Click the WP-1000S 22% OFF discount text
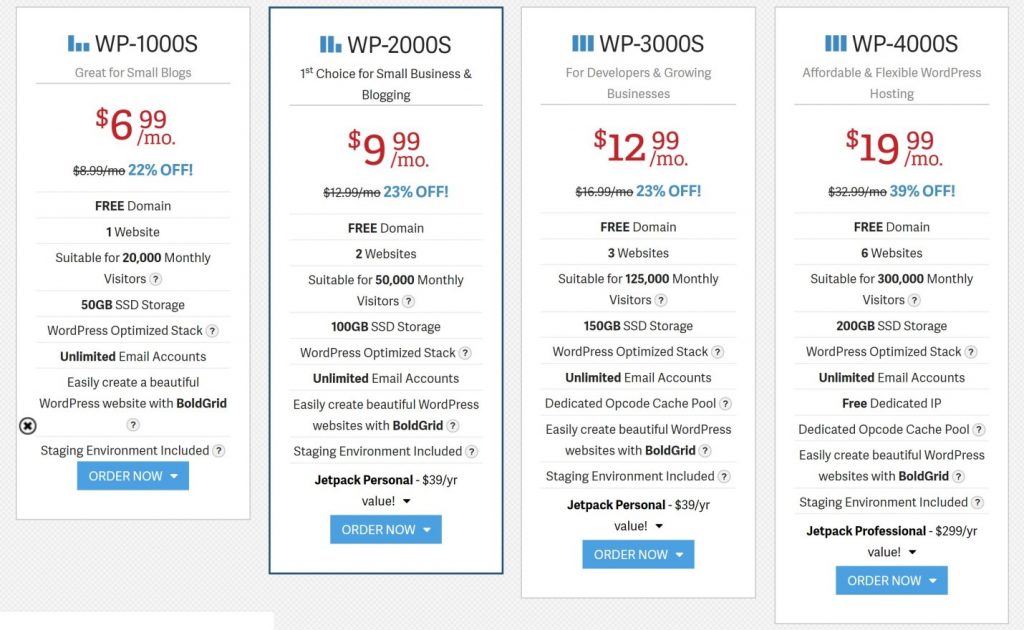This screenshot has height=630, width=1024. pyautogui.click(x=161, y=170)
